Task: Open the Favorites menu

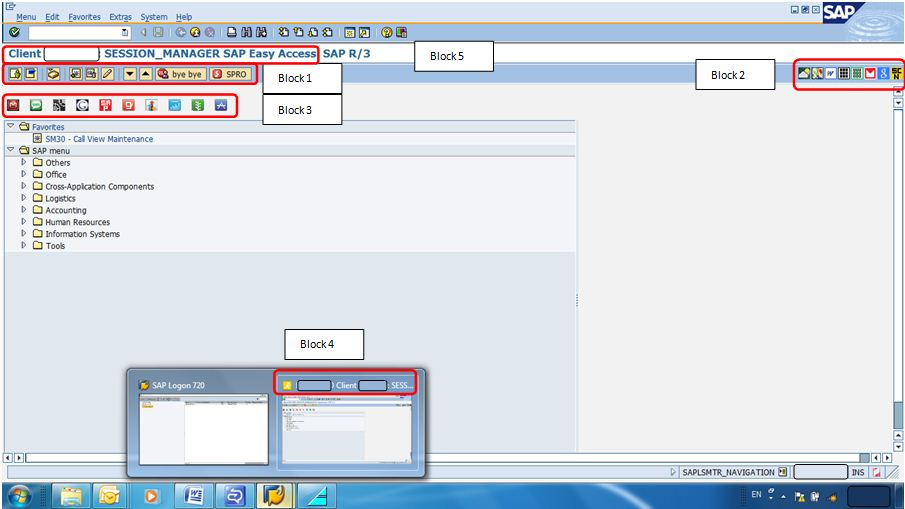Action: click(84, 17)
